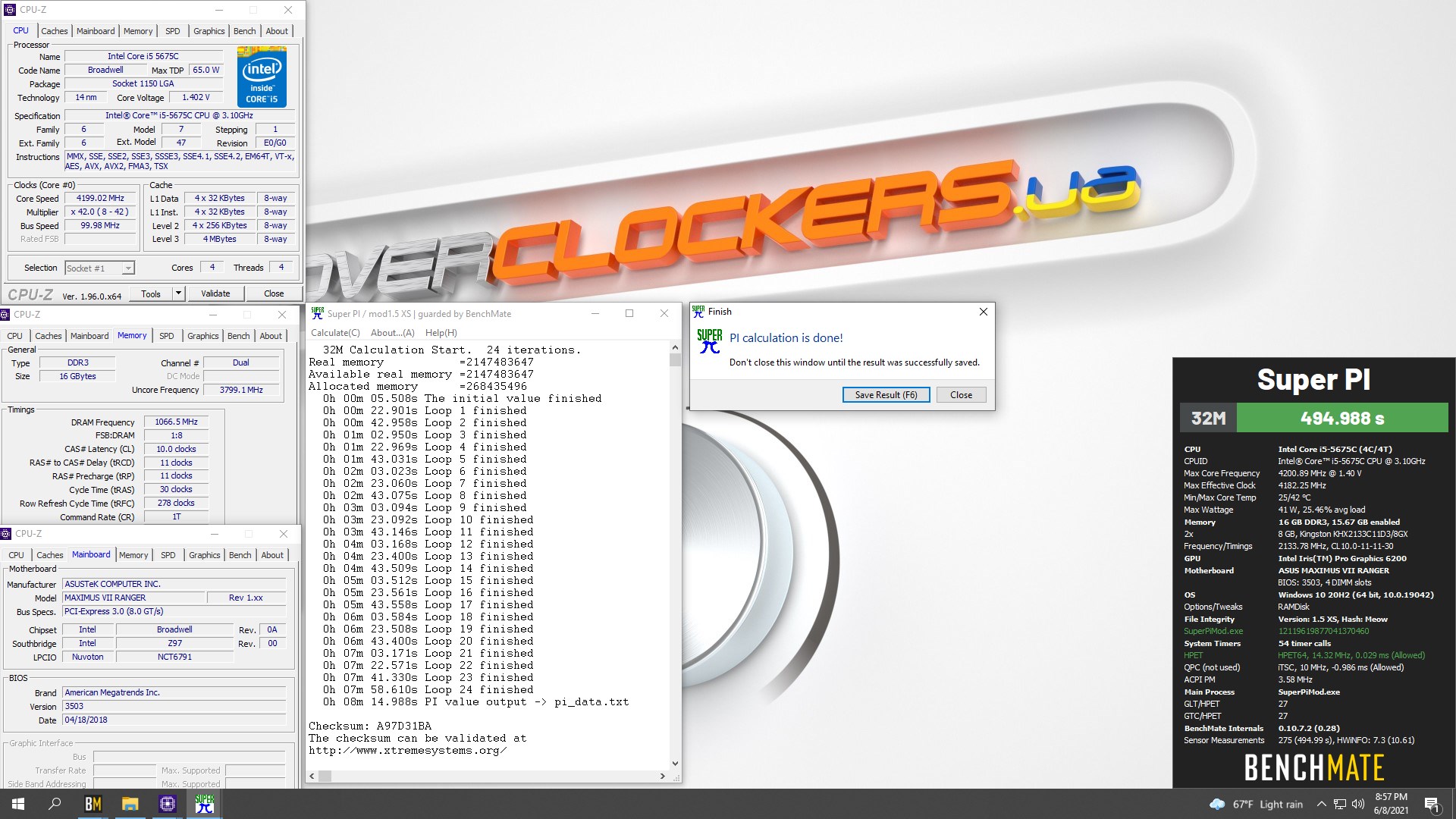Maximize the Super PI window
This screenshot has height=819, width=1456.
tap(629, 313)
